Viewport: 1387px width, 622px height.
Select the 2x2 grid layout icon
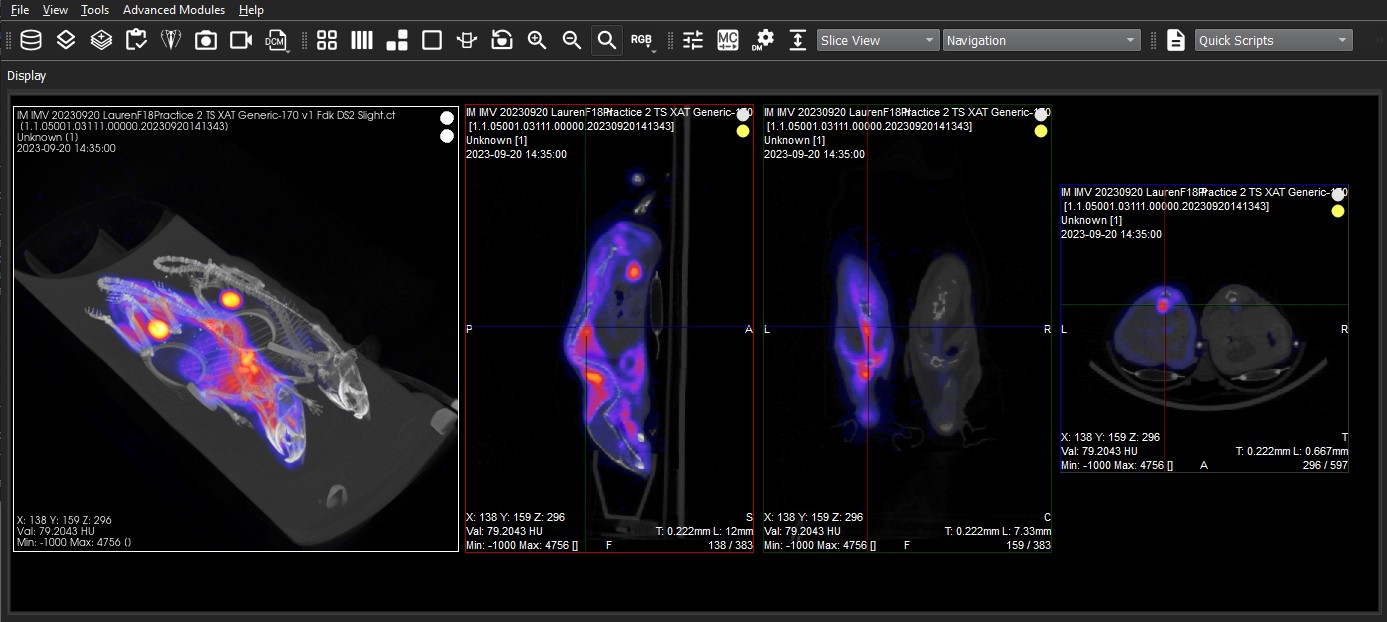point(327,40)
